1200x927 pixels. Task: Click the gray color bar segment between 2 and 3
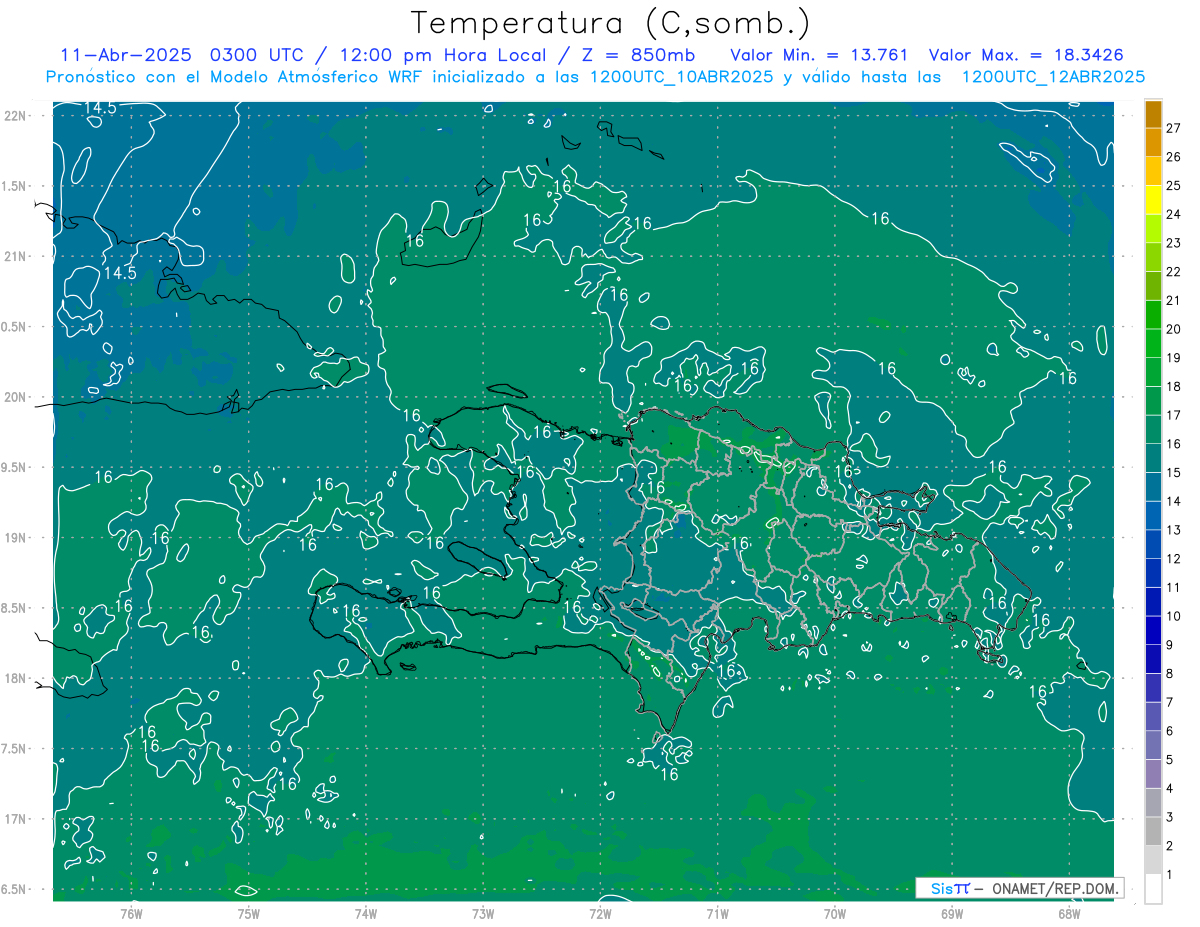pos(1153,831)
